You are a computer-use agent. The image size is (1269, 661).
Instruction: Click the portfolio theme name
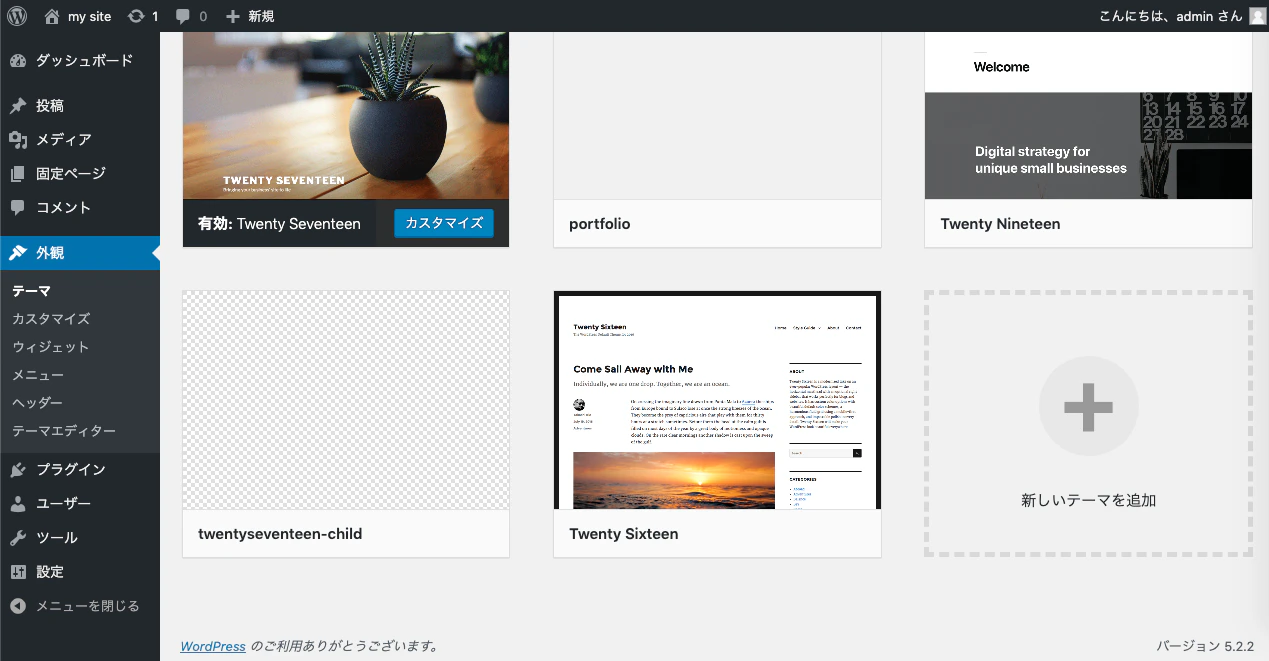pyautogui.click(x=600, y=224)
